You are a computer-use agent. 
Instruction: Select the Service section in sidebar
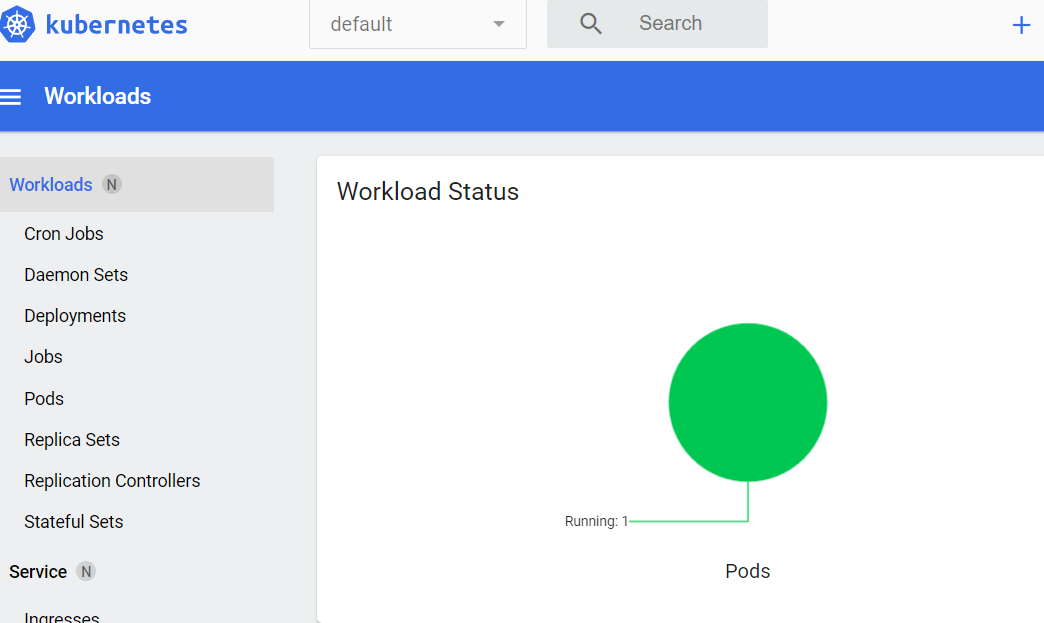click(x=38, y=572)
